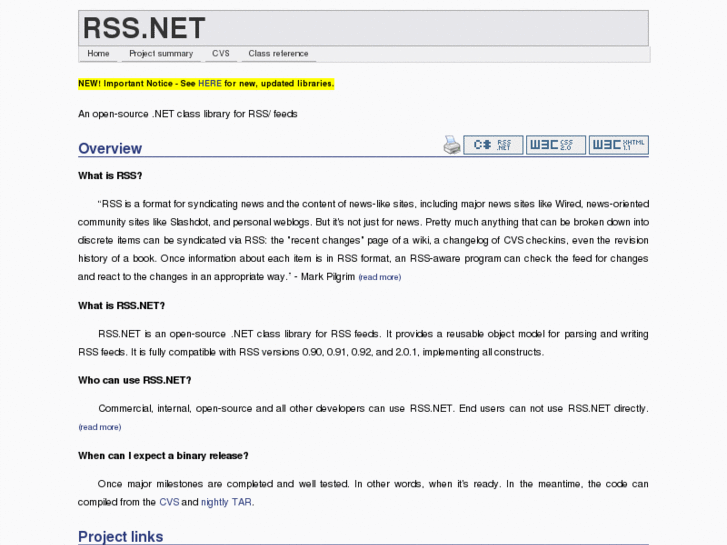Go to the Home tab
The width and height of the screenshot is (727, 545).
[x=98, y=54]
